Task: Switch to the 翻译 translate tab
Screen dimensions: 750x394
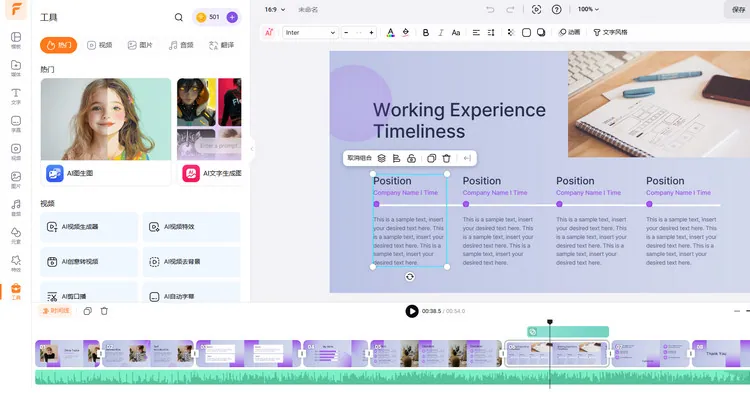Action: point(221,45)
